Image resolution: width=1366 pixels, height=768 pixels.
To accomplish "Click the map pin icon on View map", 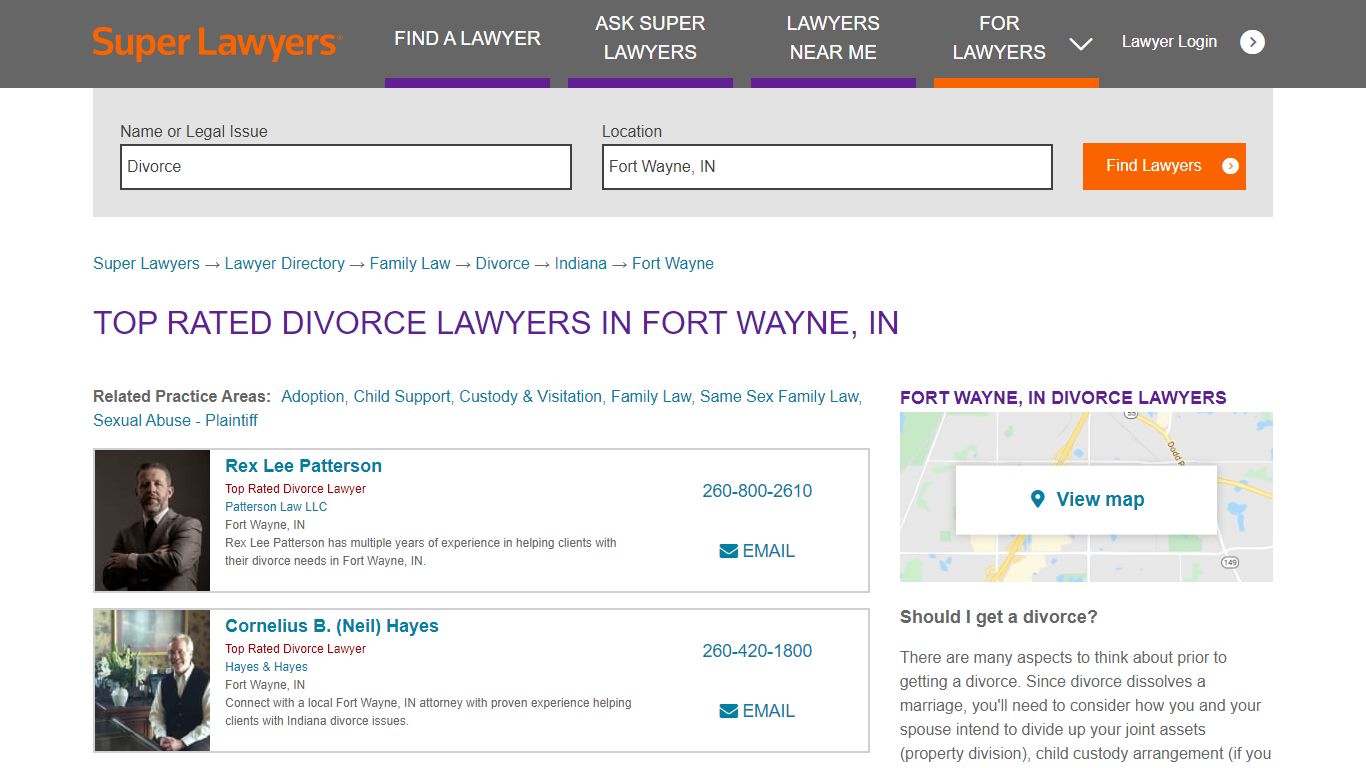I will pyautogui.click(x=1038, y=499).
